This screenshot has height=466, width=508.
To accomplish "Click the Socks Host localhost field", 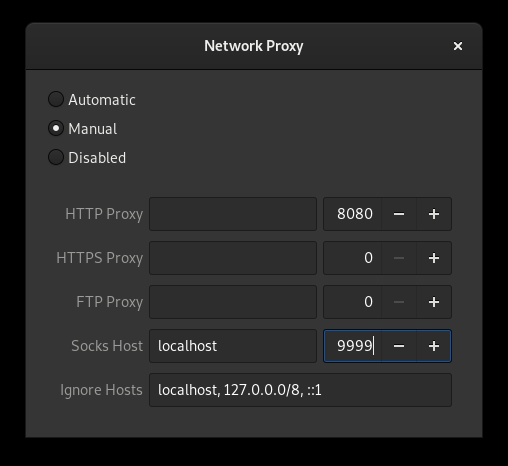I will point(233,346).
